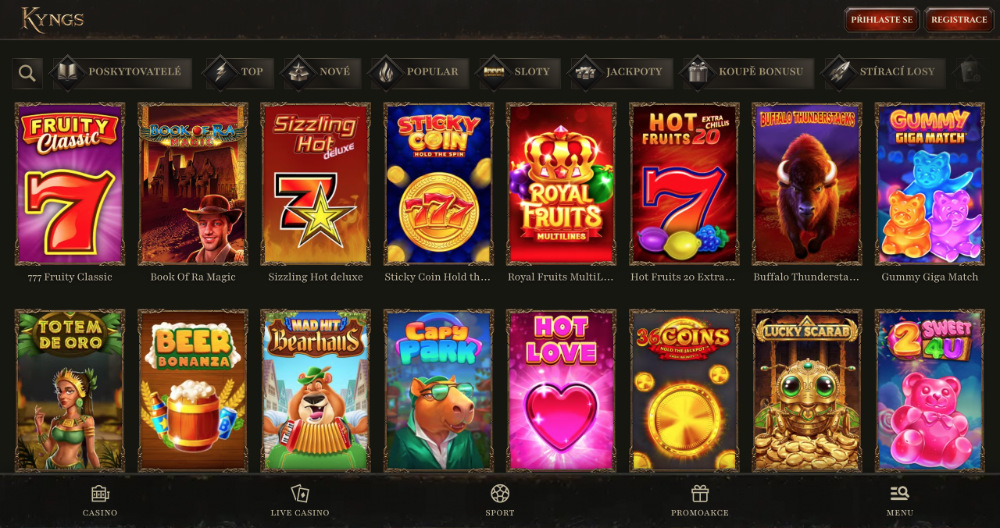Screen dimensions: 1000x528
Task: Open the Live Casino cards icon
Action: [300, 494]
